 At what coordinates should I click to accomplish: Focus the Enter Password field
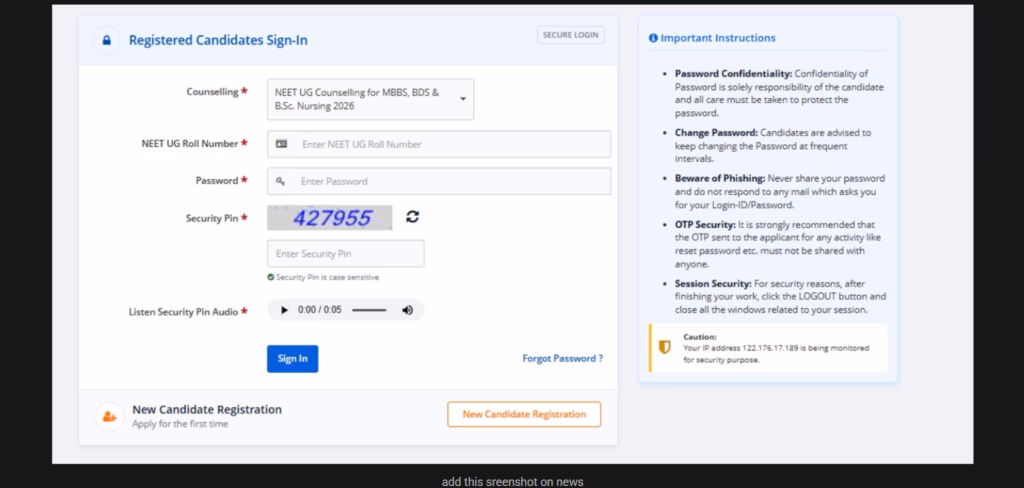(439, 181)
